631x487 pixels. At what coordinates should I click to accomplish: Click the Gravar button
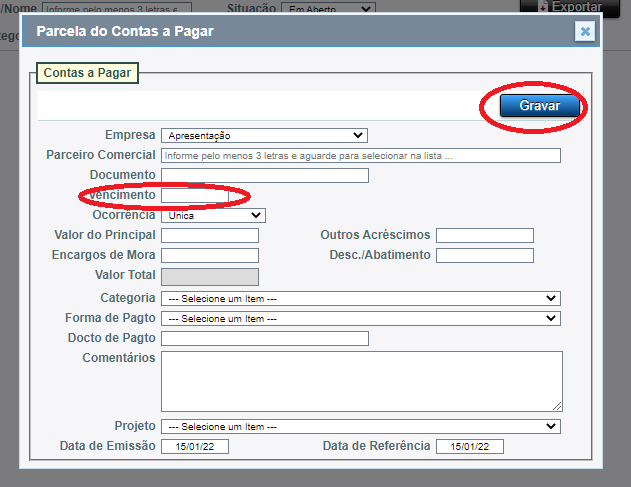pos(540,106)
